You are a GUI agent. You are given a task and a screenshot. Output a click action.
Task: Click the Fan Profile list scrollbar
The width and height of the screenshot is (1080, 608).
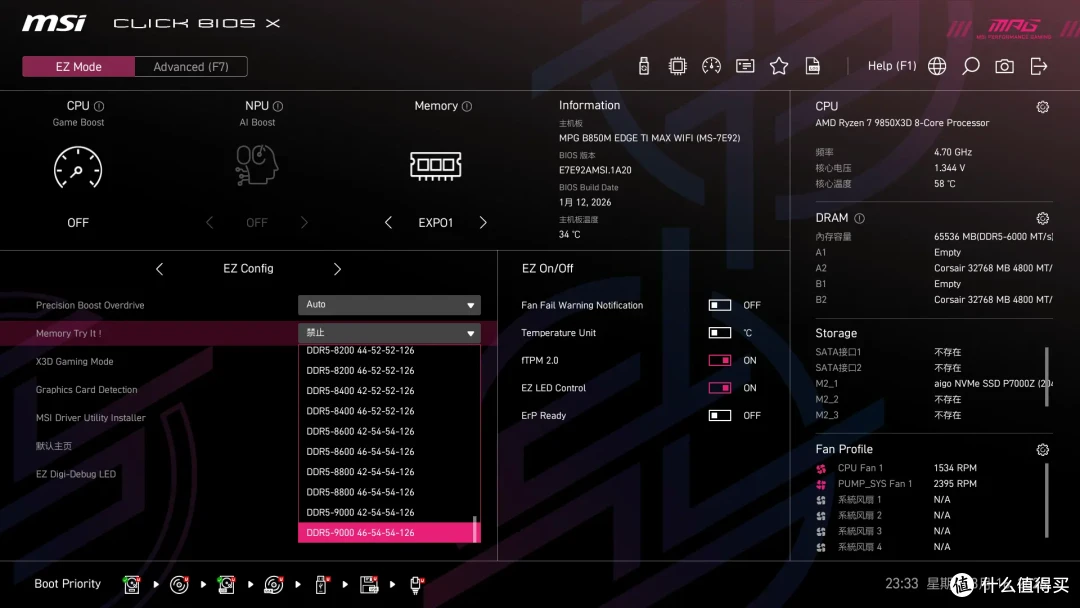(1047, 500)
